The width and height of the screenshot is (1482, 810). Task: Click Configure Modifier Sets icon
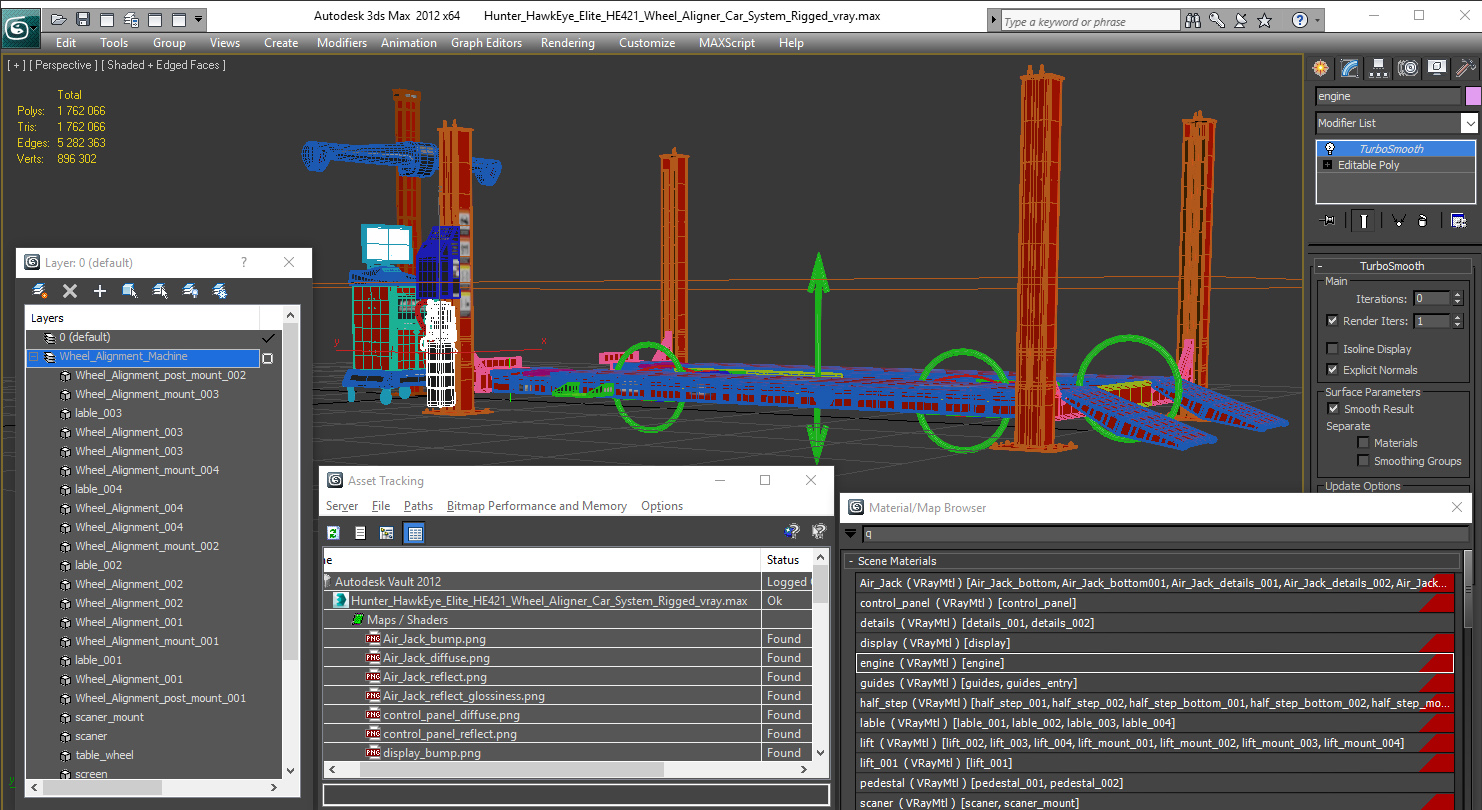pos(1458,220)
